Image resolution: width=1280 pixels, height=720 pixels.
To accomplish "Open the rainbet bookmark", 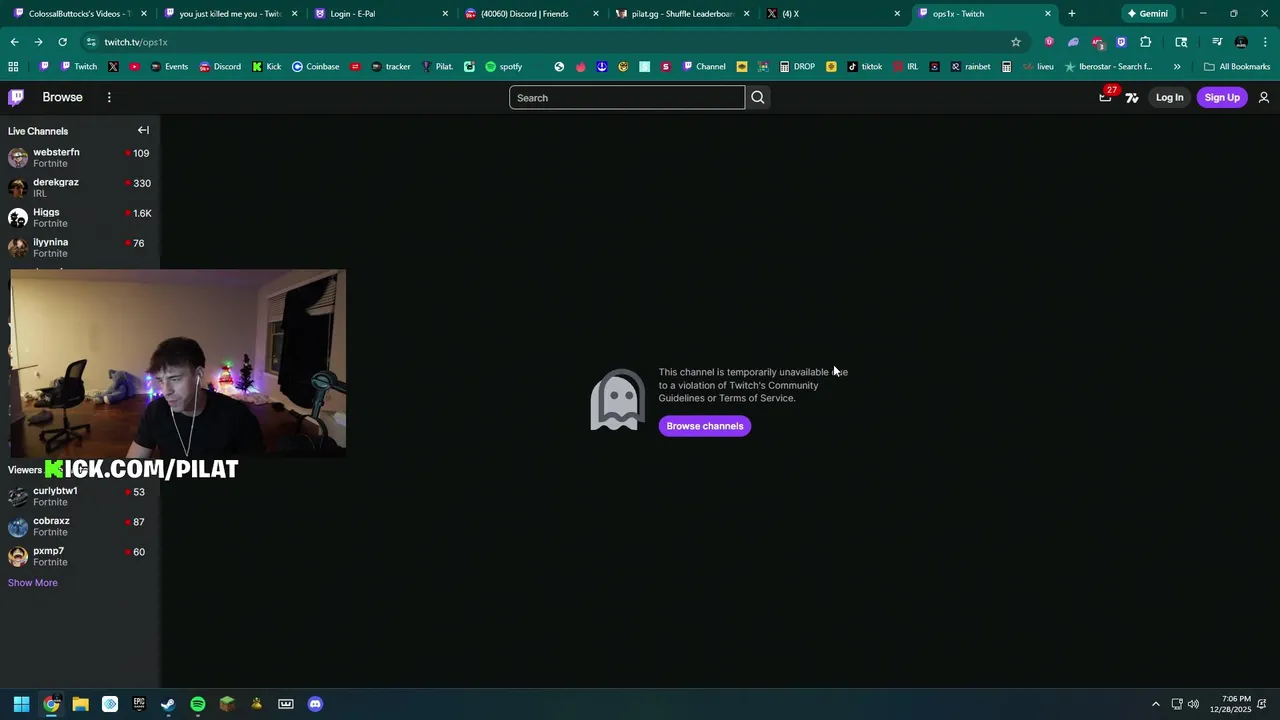I will tap(970, 66).
